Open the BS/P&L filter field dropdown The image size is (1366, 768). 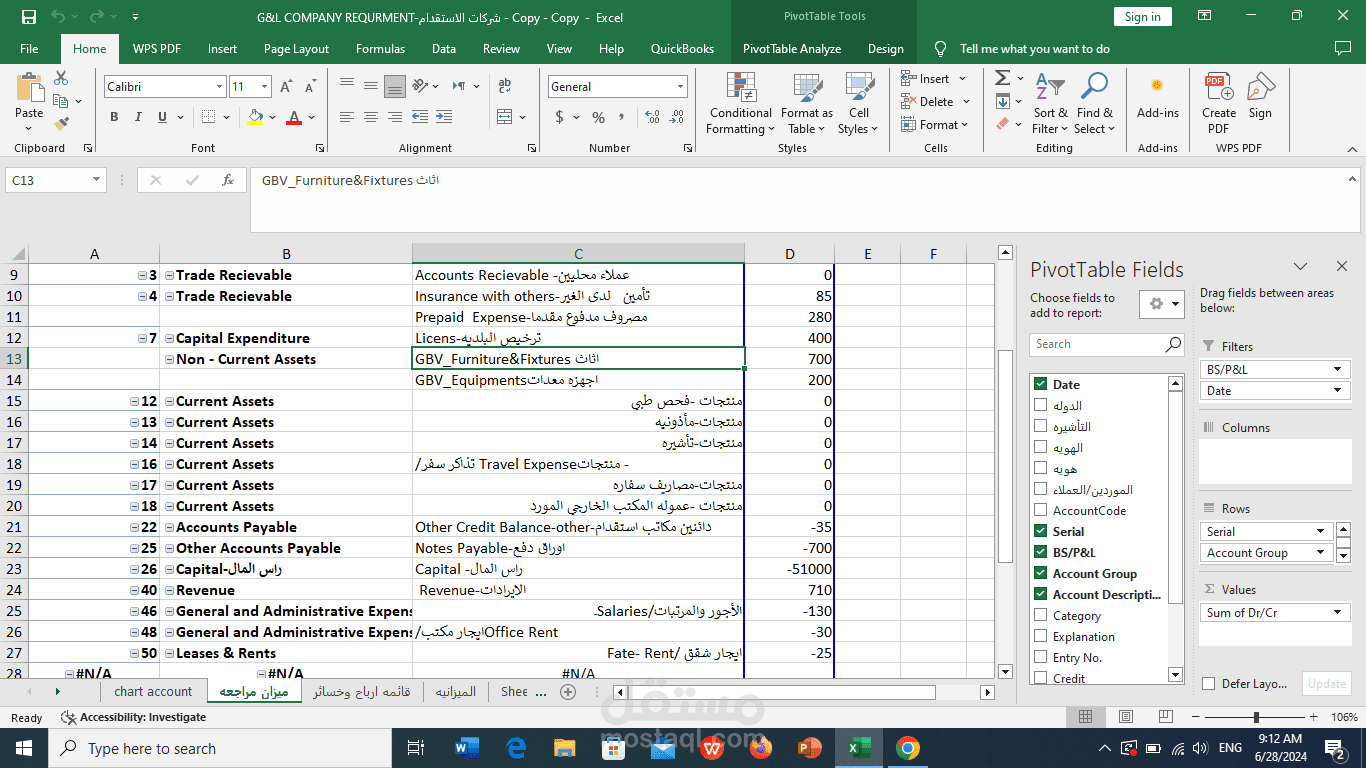pos(1337,369)
